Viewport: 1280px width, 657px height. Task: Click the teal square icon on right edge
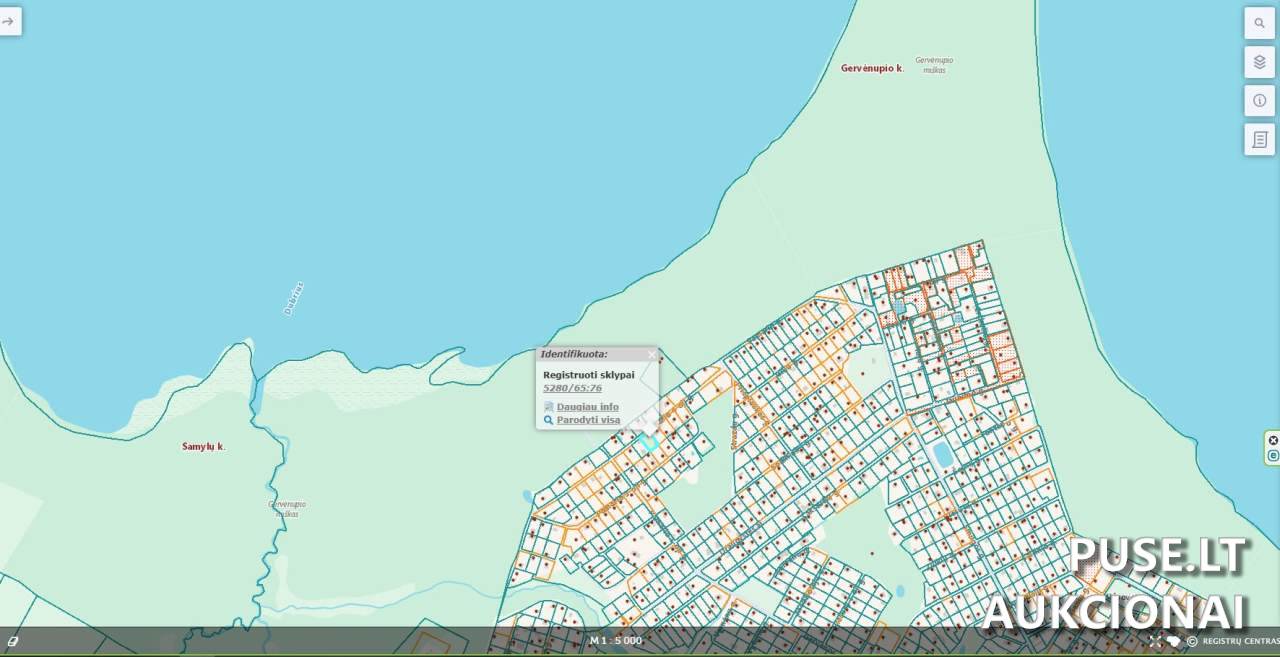point(1273,456)
